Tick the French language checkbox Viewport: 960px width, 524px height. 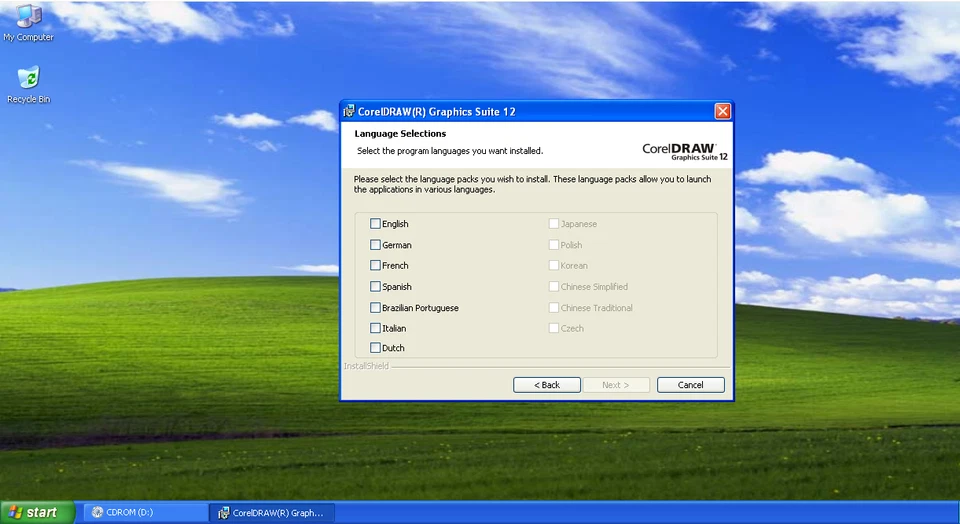(375, 266)
